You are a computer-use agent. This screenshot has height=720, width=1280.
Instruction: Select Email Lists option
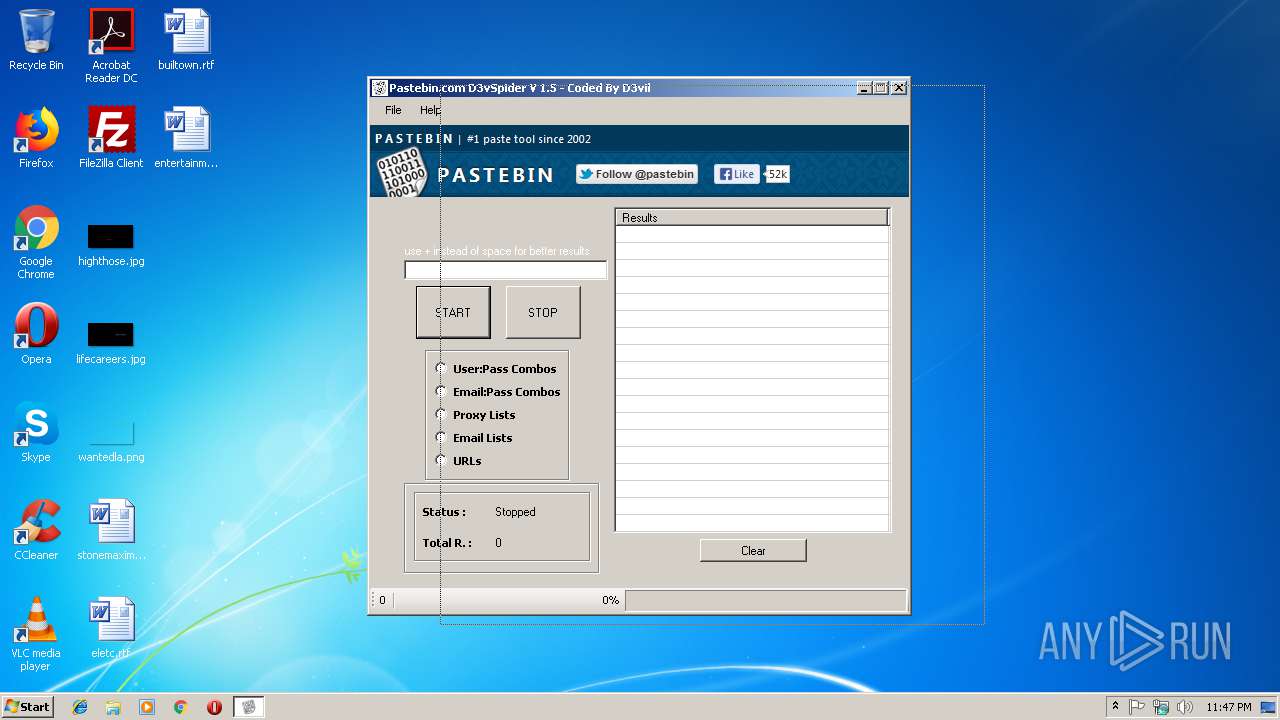[x=474, y=438]
